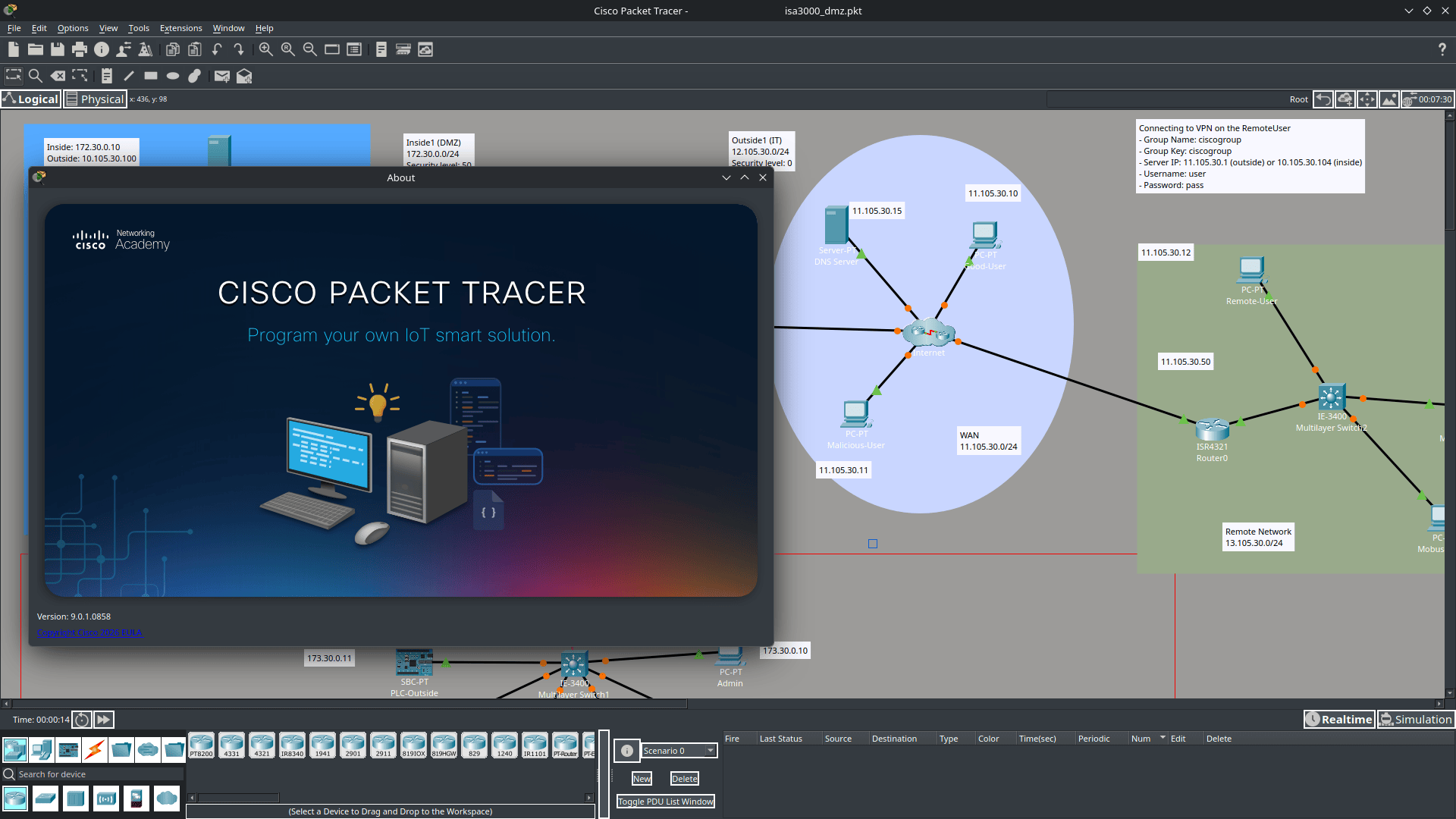Screen dimensions: 1456x819
Task: Open the Help menu
Action: 264,28
